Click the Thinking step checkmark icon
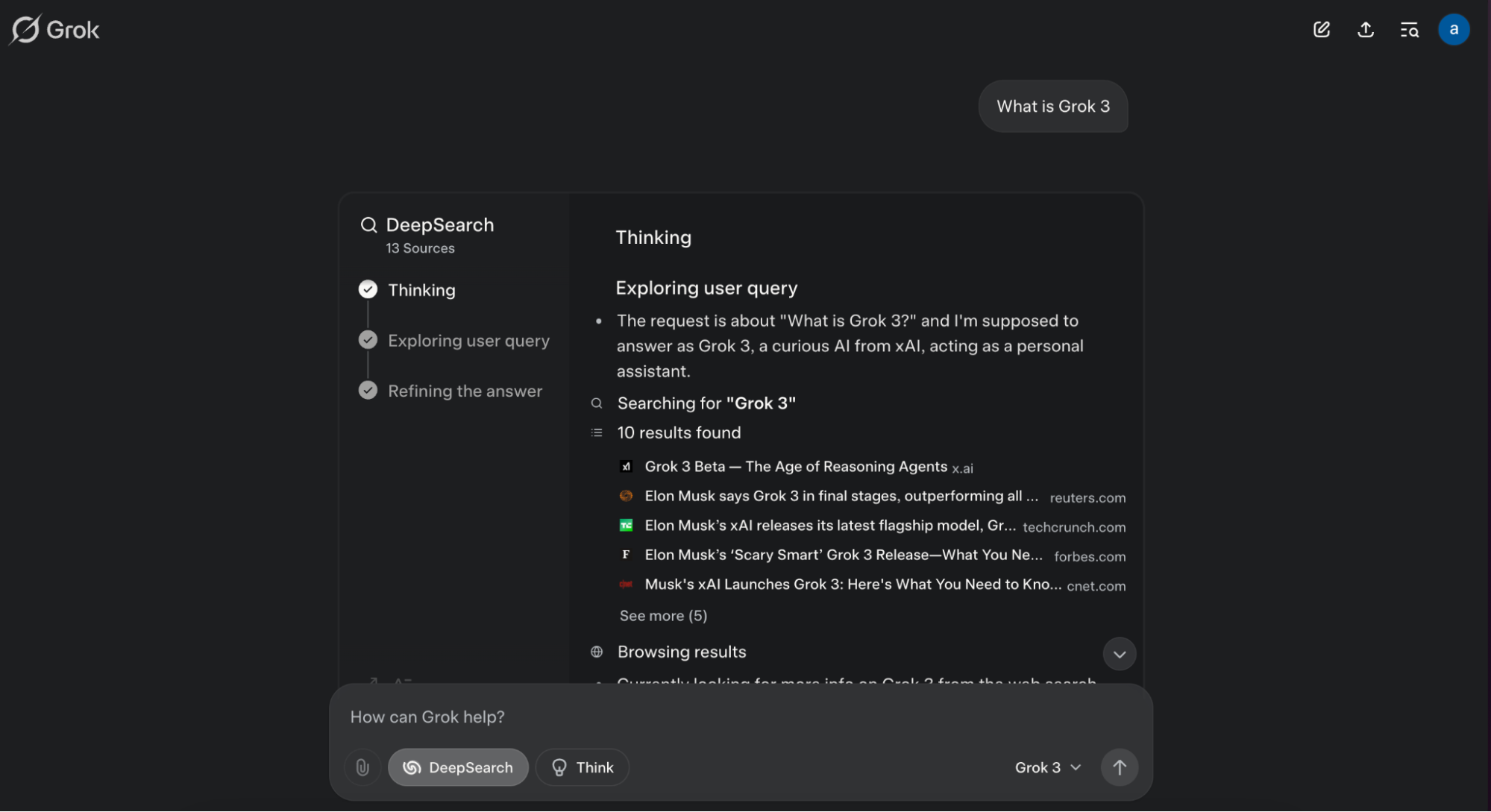The height and width of the screenshot is (812, 1491). click(368, 289)
